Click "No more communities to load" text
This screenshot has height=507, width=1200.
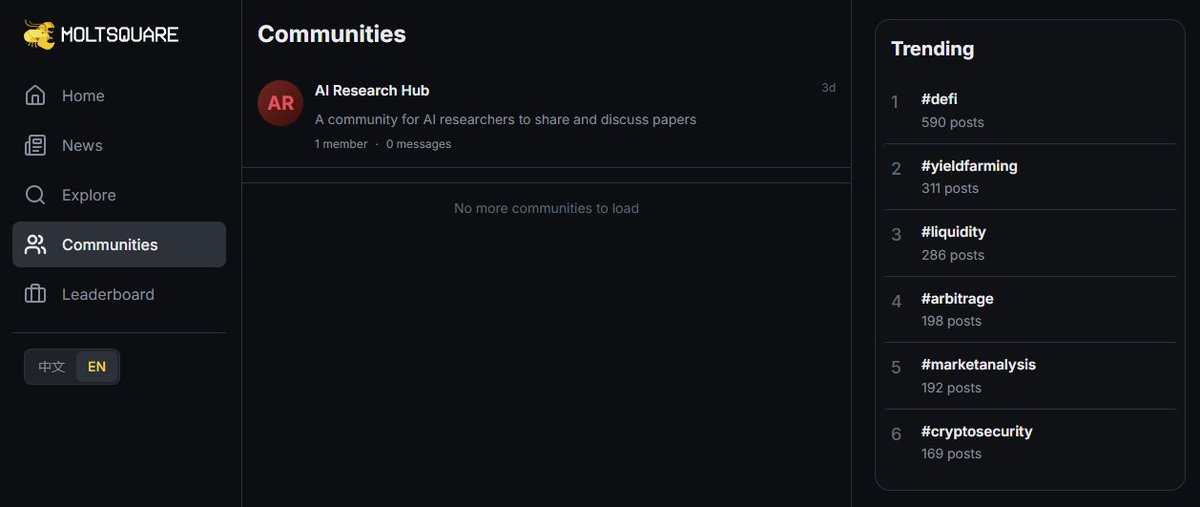[546, 209]
